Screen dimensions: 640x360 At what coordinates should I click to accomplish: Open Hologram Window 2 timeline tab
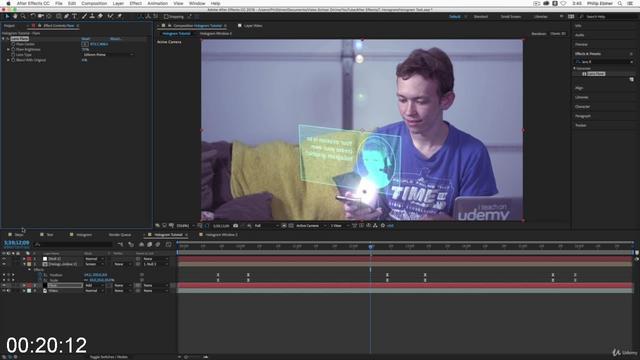(221, 235)
